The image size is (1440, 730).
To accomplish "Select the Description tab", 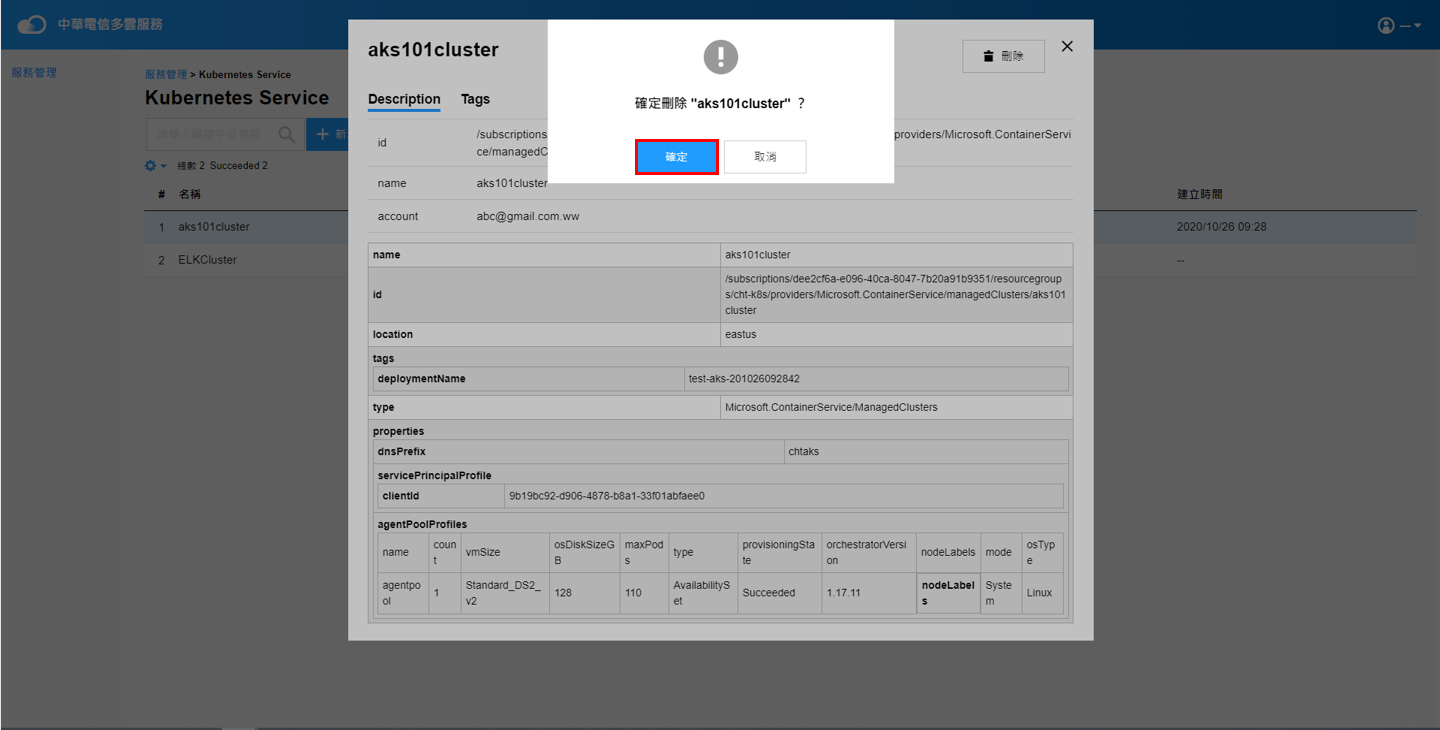I will (x=404, y=99).
